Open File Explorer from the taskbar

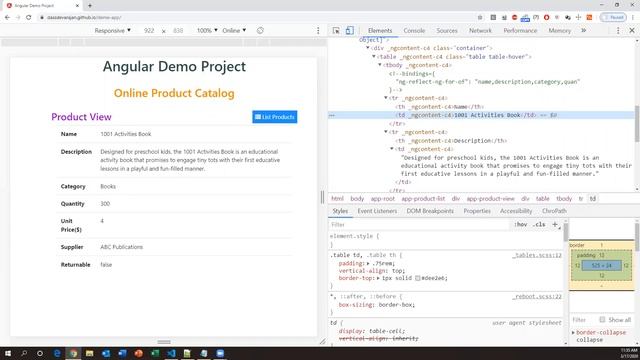(x=89, y=353)
